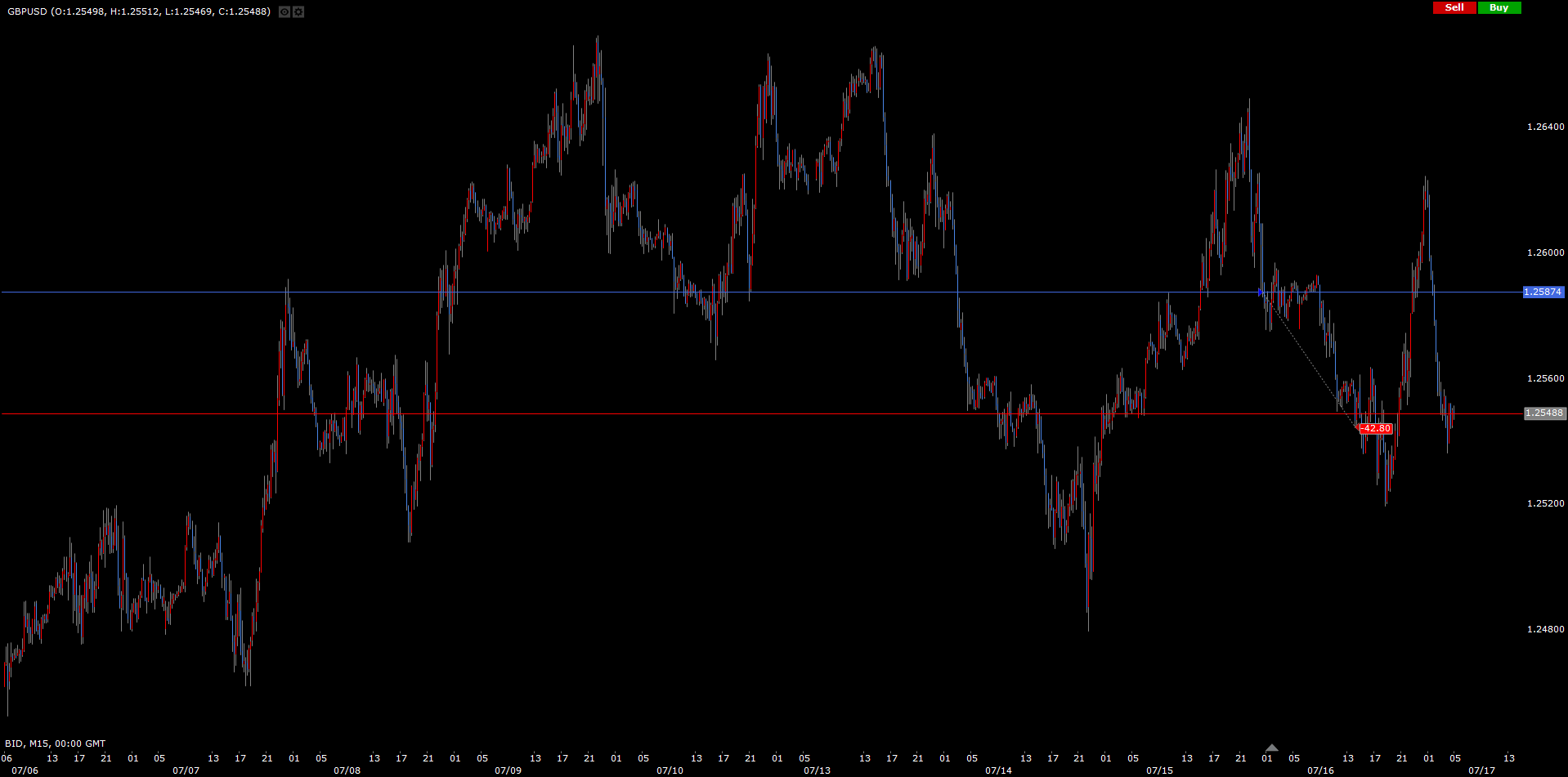Click the 1.25600 price axis label
The width and height of the screenshot is (1568, 777).
coord(1545,378)
